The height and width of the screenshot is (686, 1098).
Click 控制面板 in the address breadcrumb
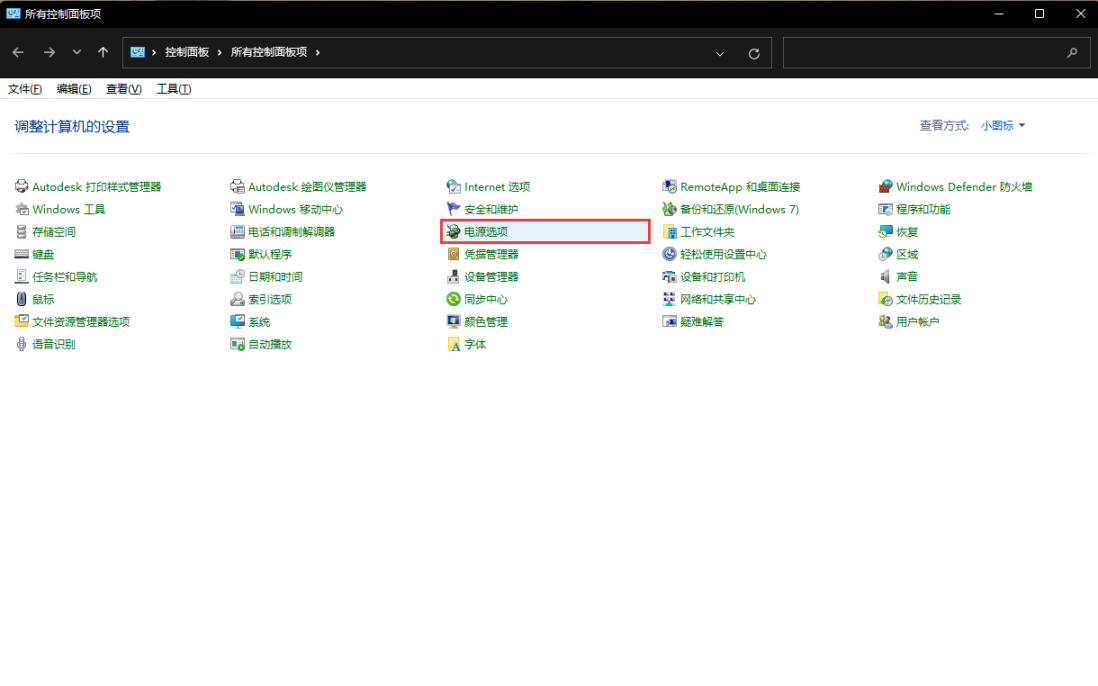click(187, 52)
